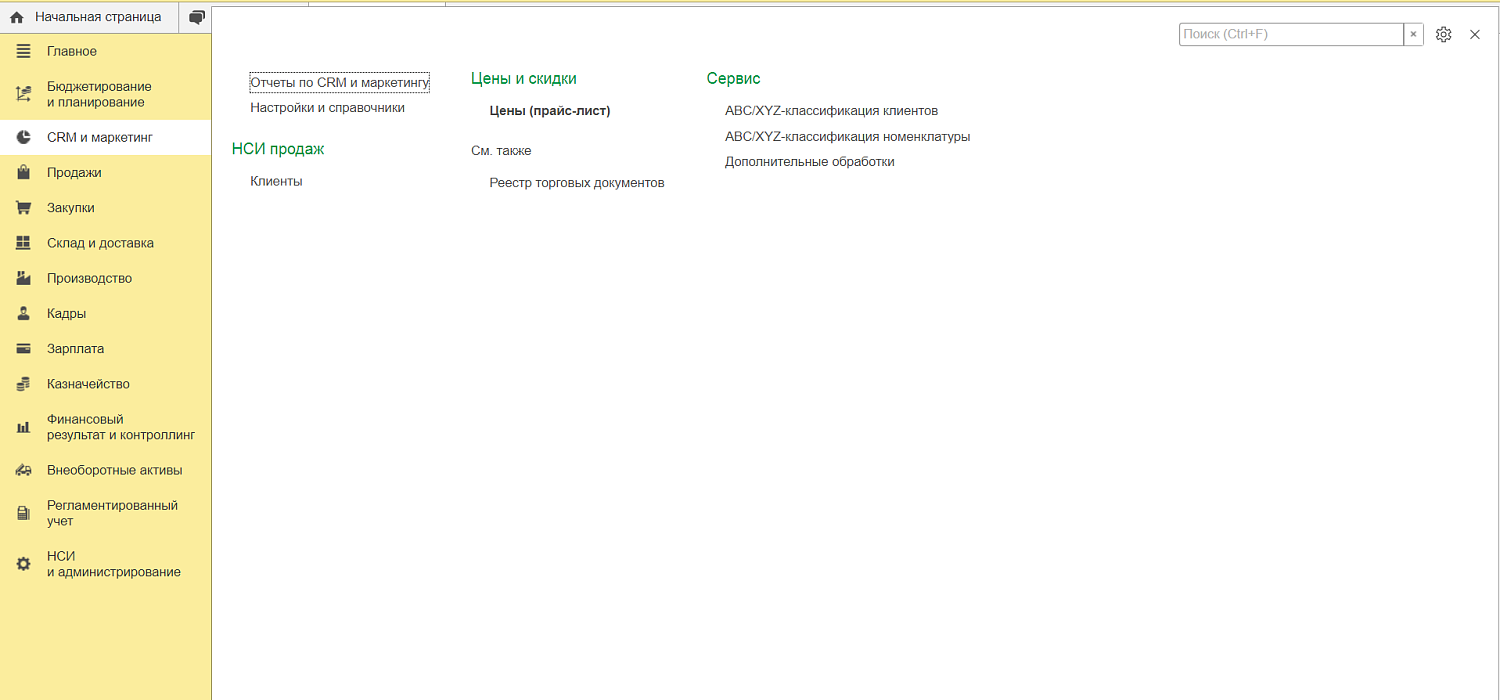Screen dimensions: 1500x700
Task: Click the settings gear near the search box
Action: (x=1443, y=33)
